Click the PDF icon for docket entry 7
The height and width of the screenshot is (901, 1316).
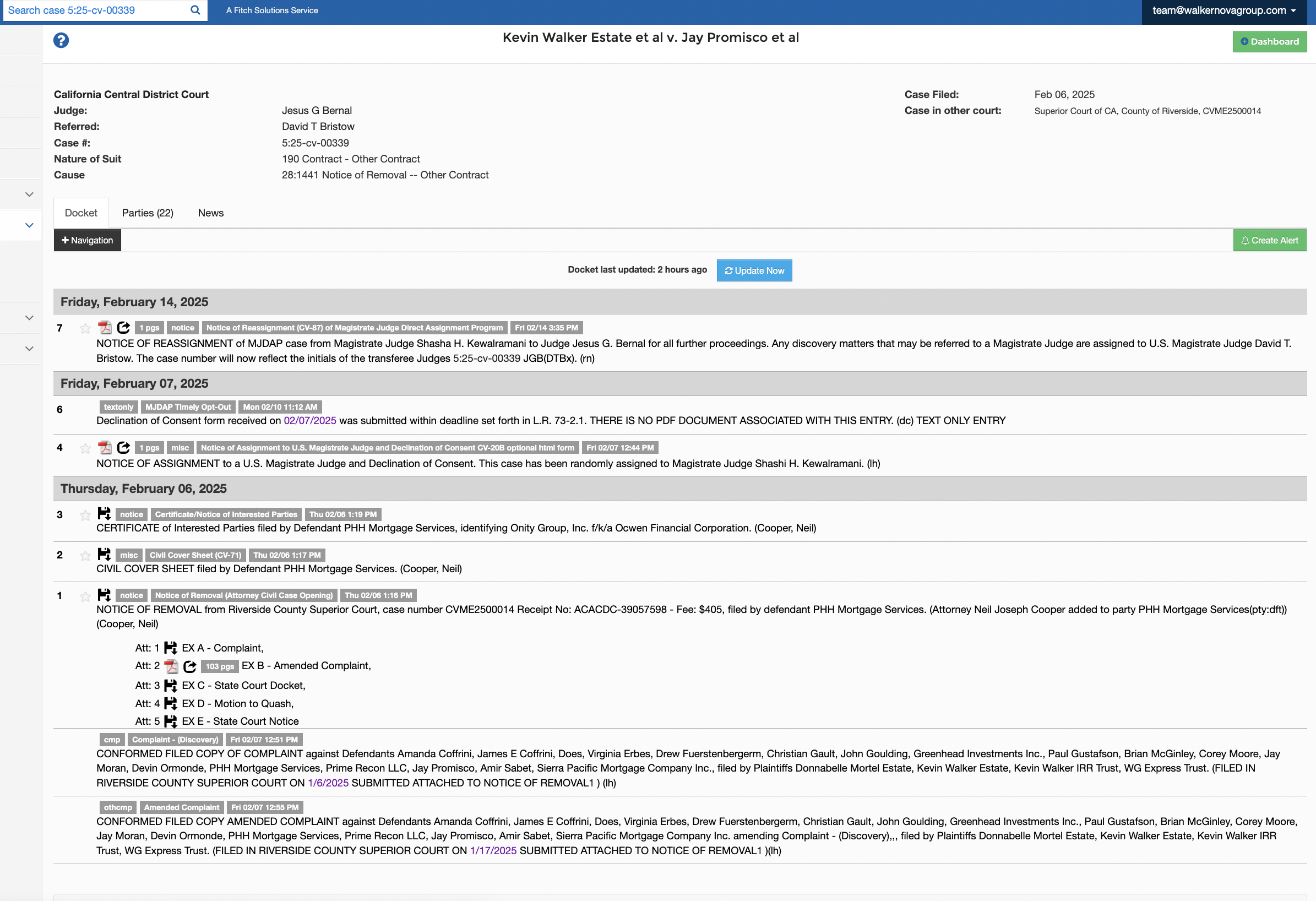104,327
